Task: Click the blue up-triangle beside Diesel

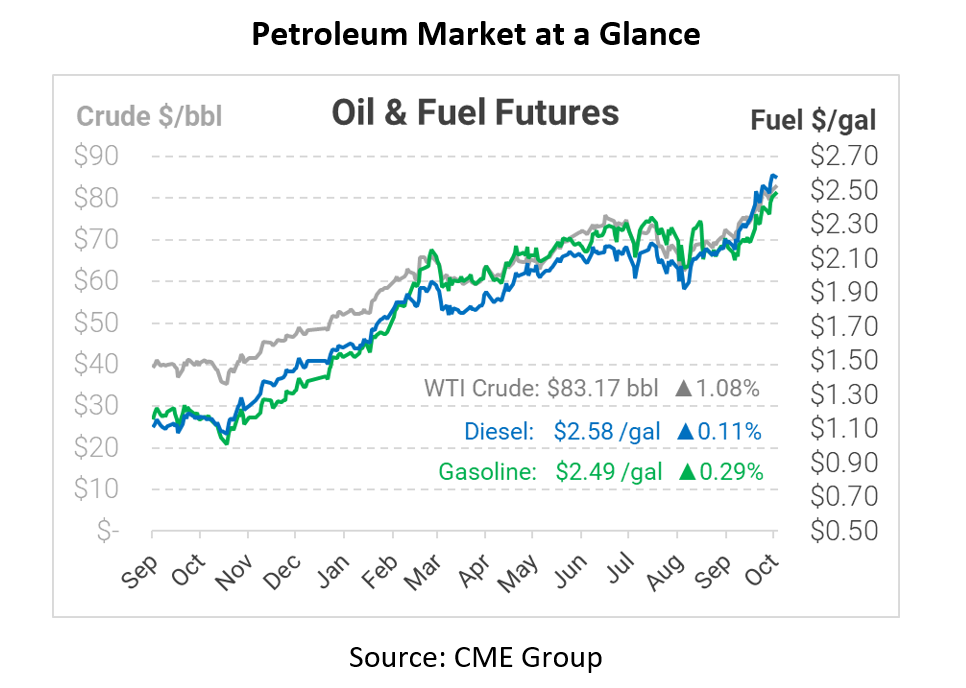Action: click(685, 431)
